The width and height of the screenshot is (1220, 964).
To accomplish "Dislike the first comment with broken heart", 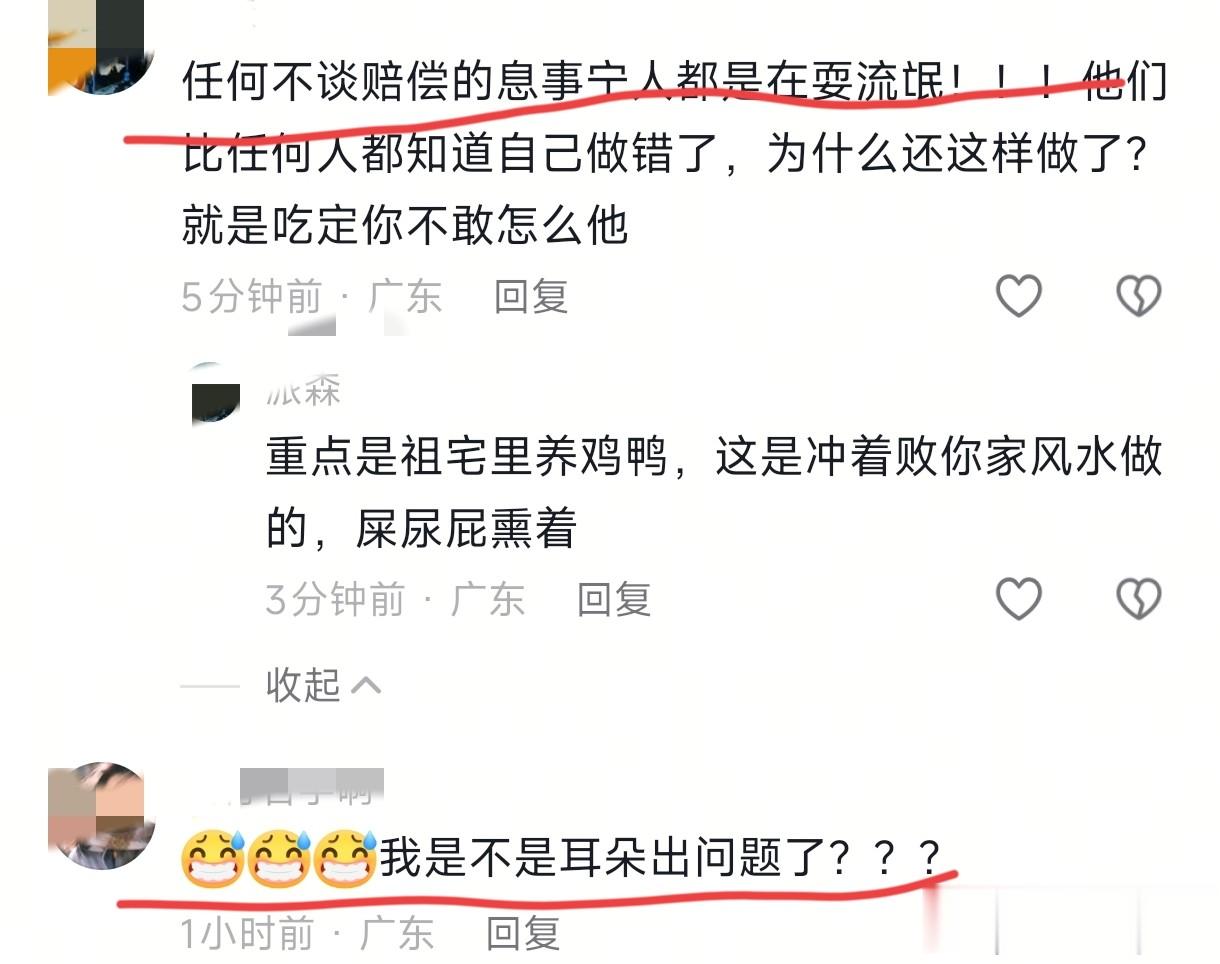I will (1138, 296).
